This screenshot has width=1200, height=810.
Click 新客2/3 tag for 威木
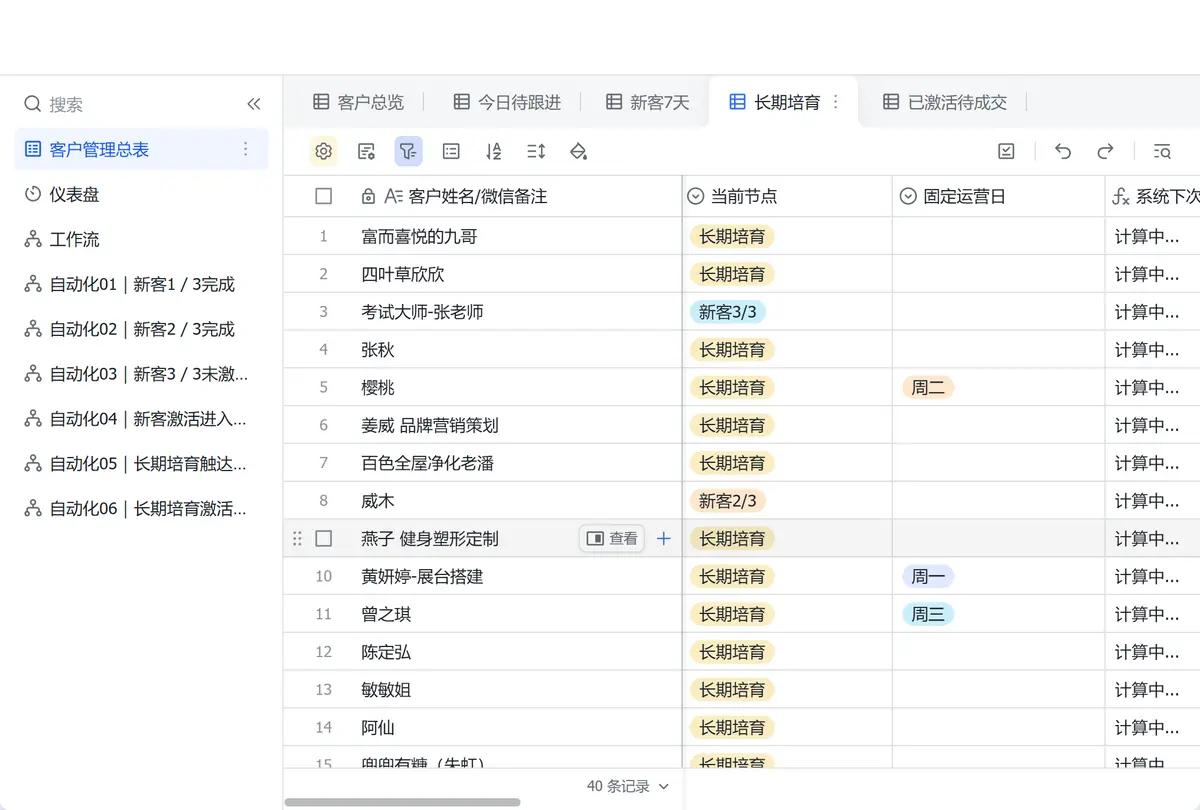[728, 501]
